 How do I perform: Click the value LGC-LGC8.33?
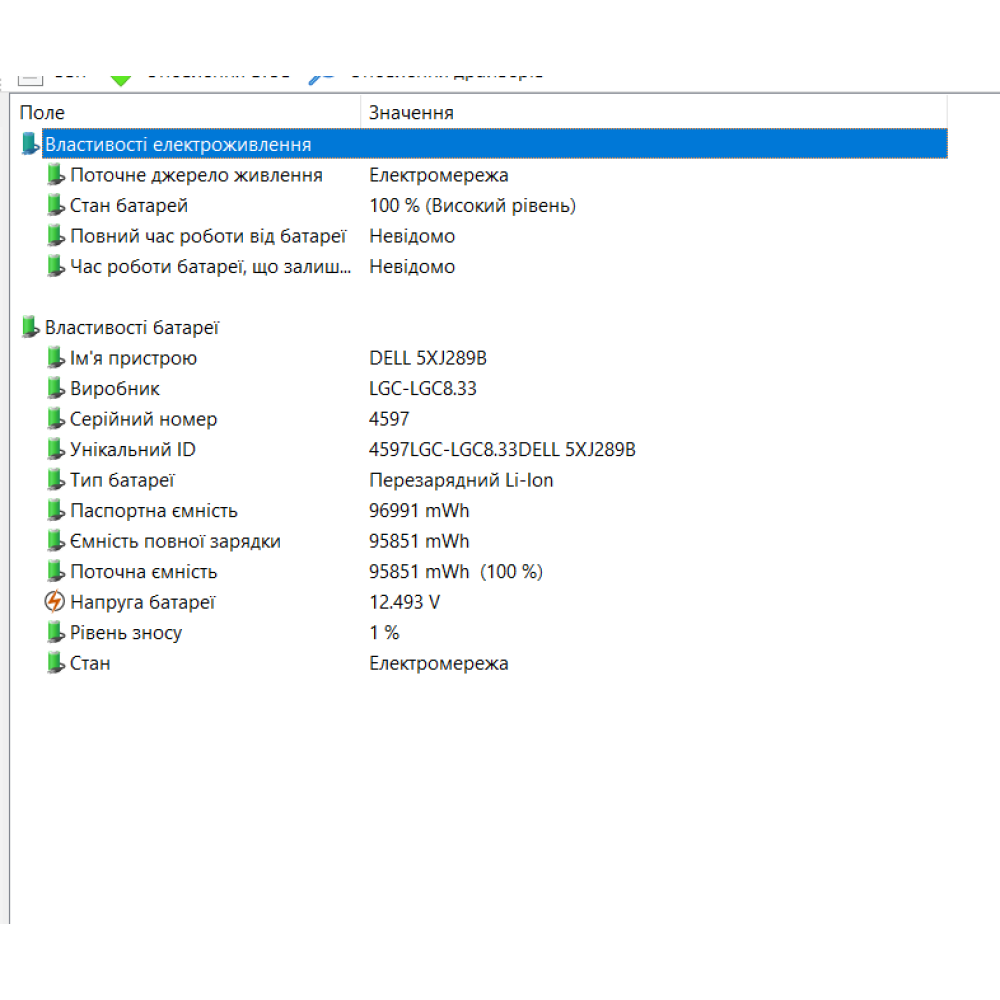(423, 388)
